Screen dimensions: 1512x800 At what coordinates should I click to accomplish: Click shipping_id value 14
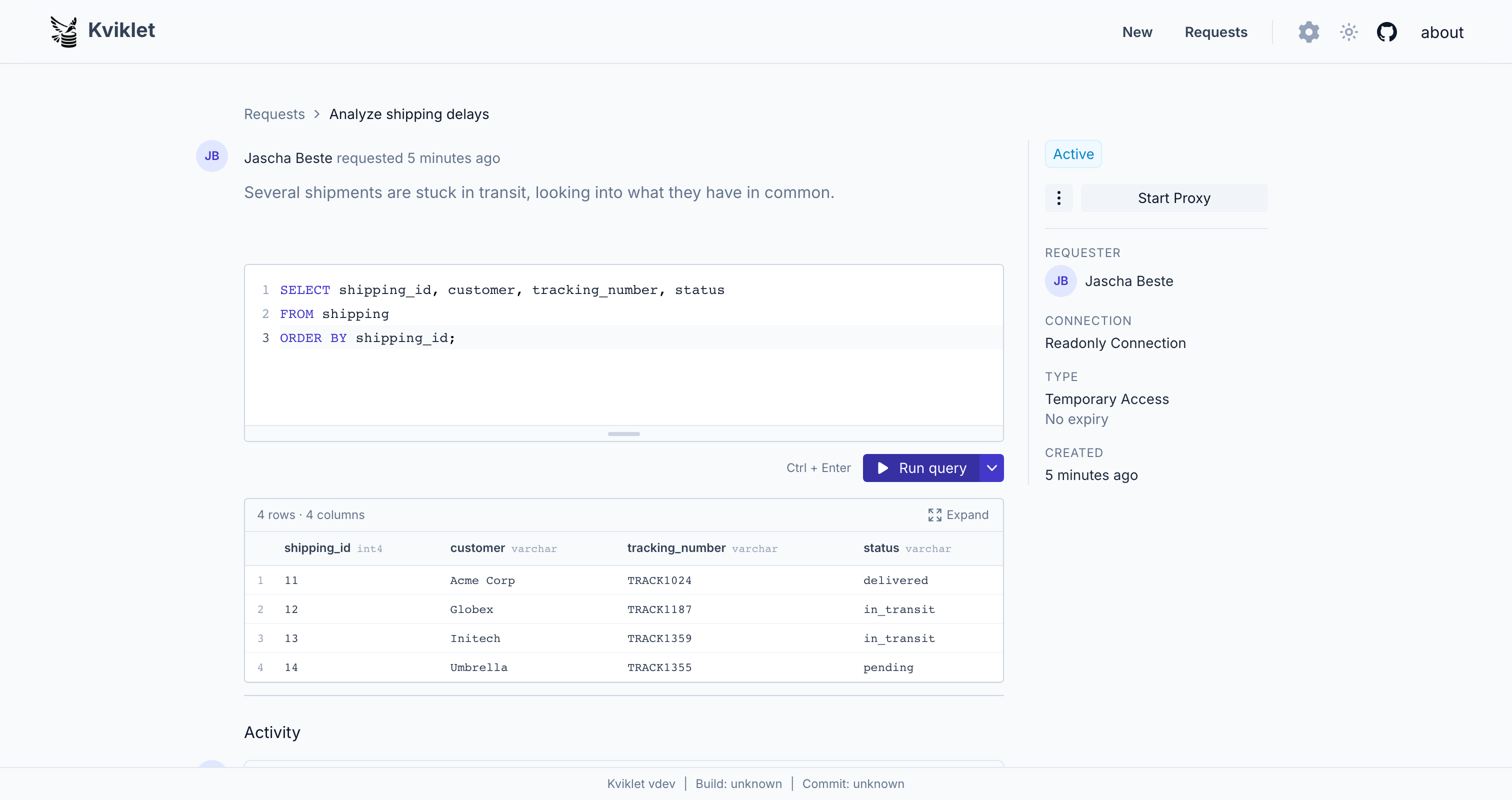coord(291,667)
